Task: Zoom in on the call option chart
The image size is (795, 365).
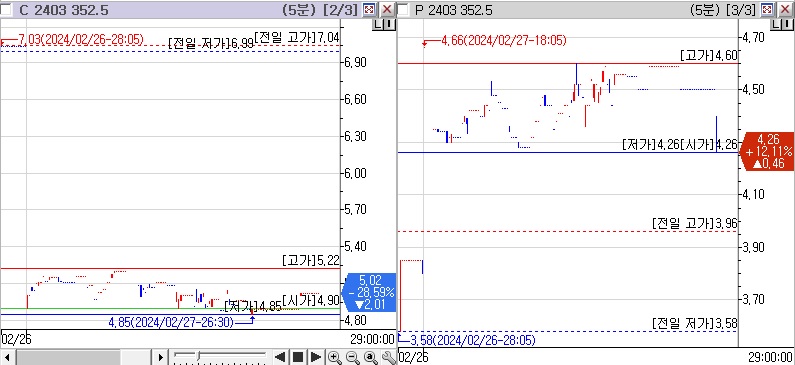Action: click(x=335, y=357)
